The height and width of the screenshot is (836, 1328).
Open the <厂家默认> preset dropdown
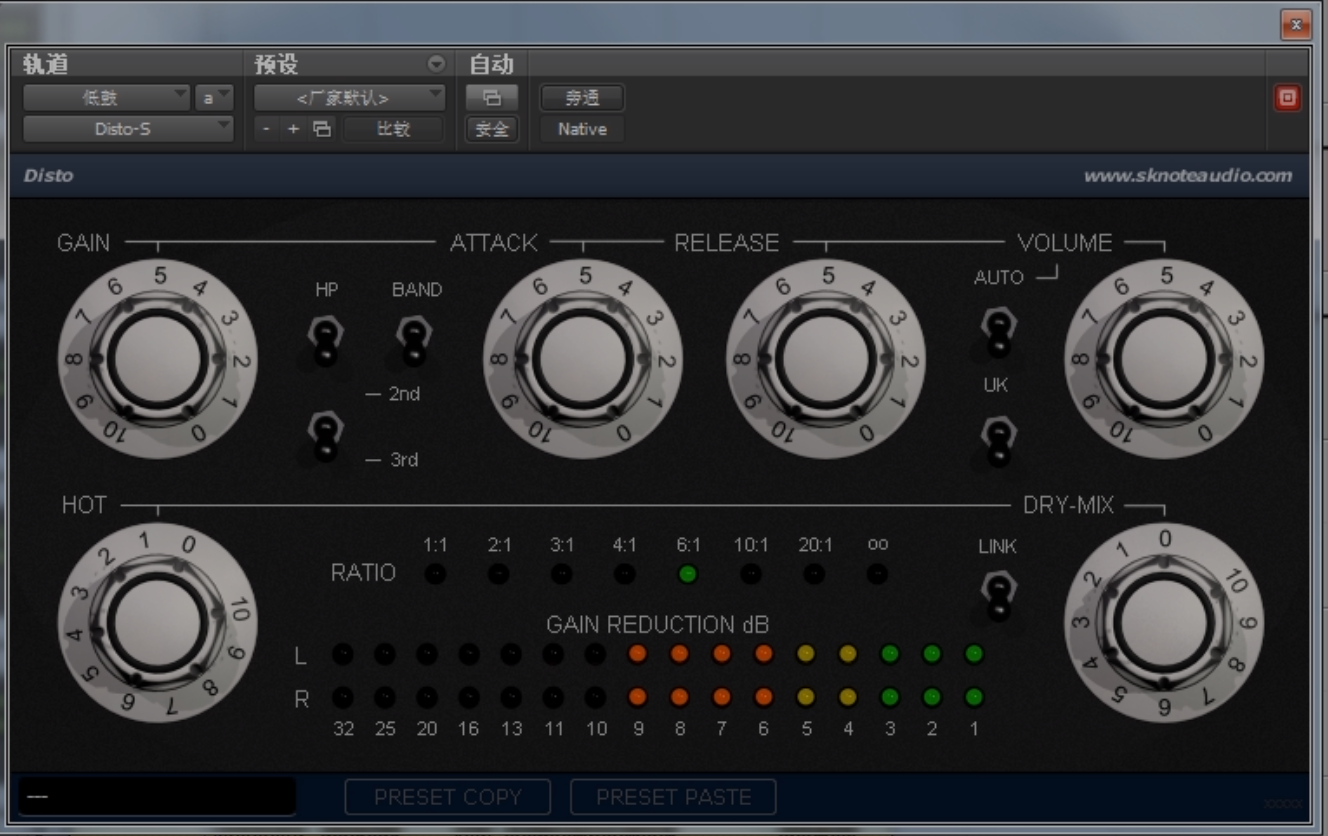pos(349,98)
